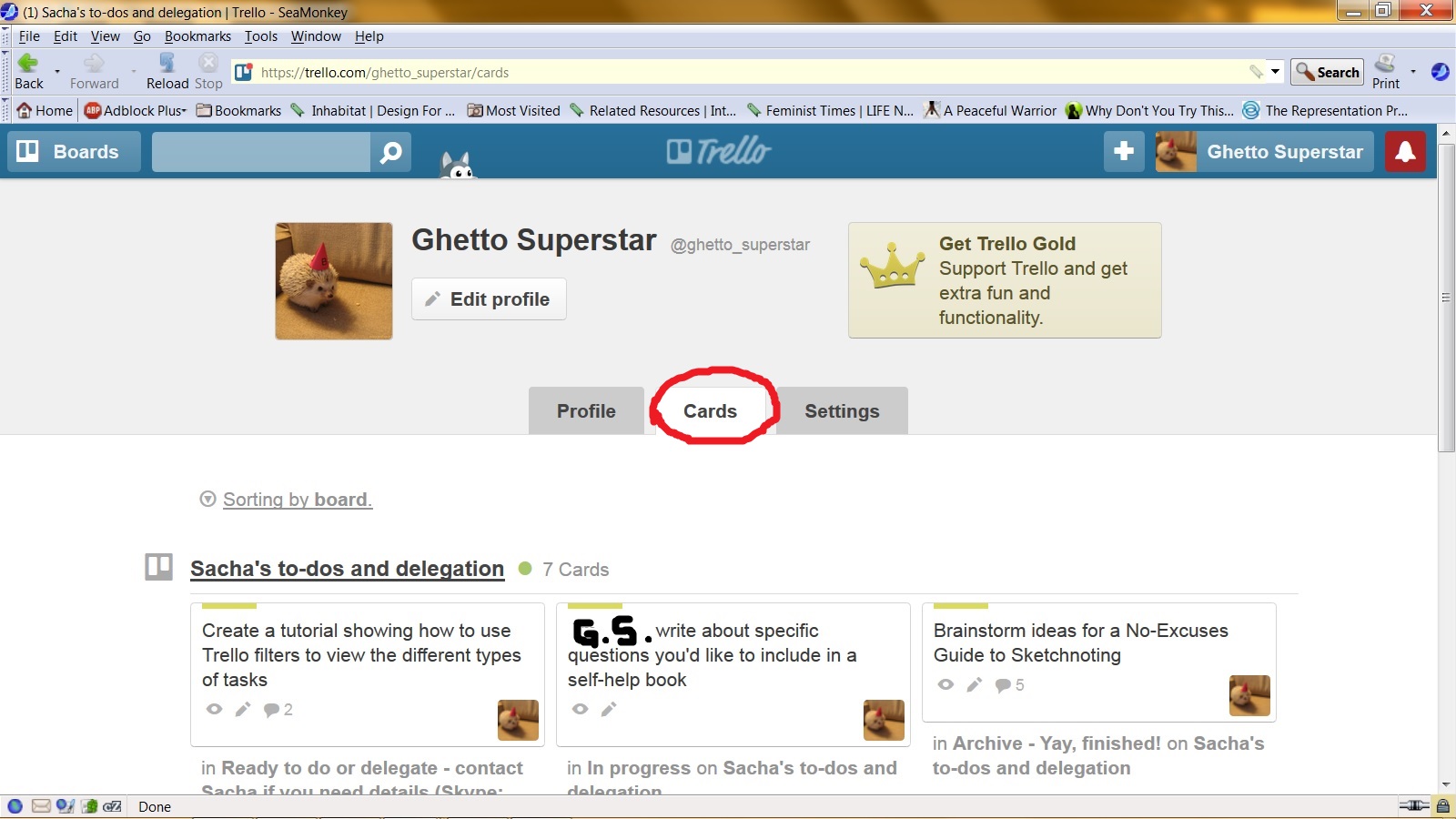Open the Inhabitat bookmark
1456x819 pixels.
pos(373,110)
